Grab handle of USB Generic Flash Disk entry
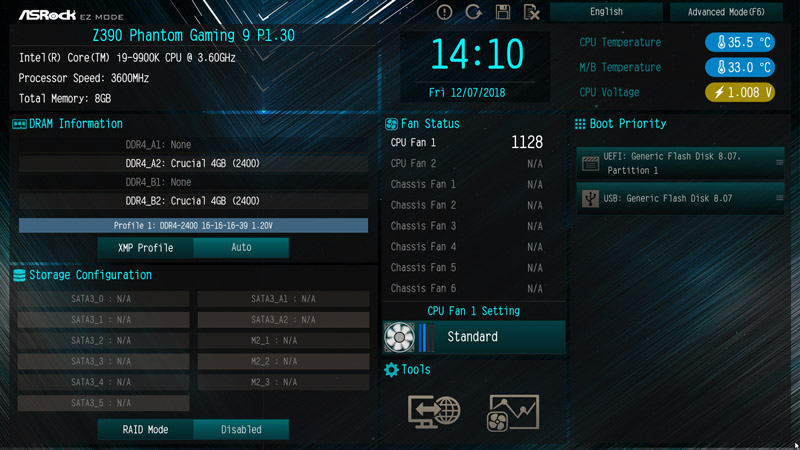The image size is (800, 450). [x=779, y=198]
